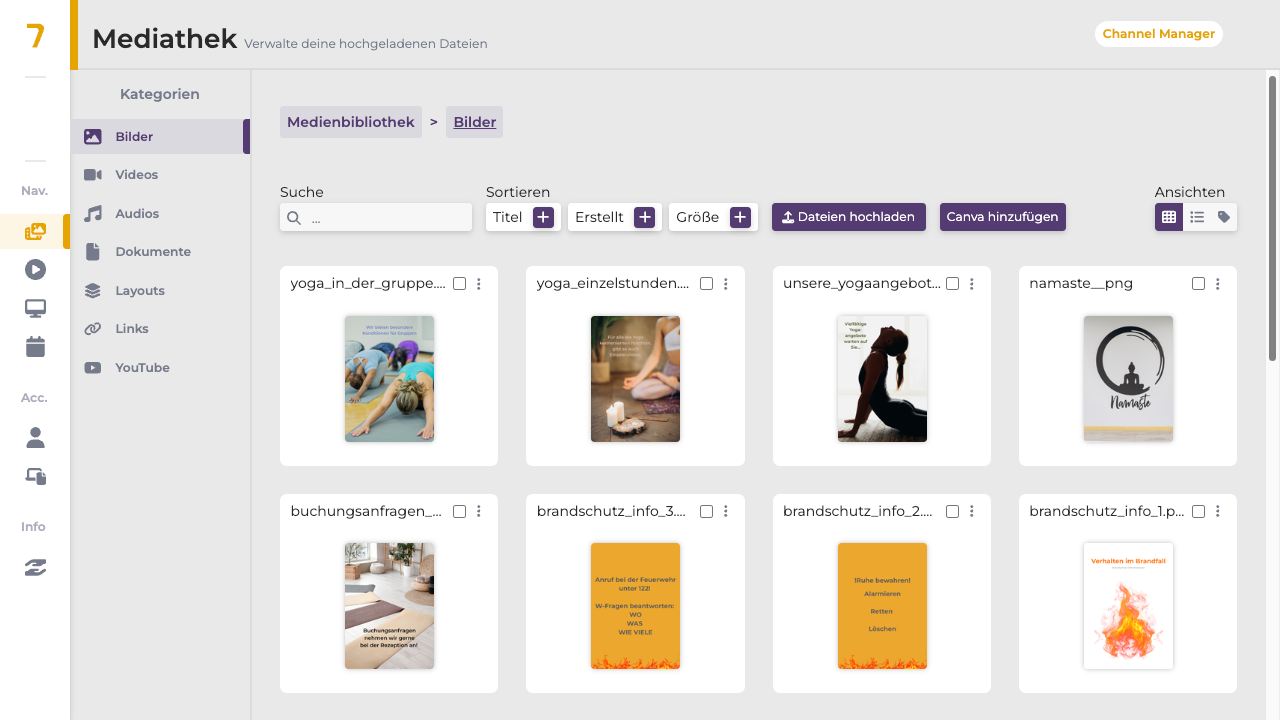1280x720 pixels.
Task: Select checkbox for yoga_einzelstunden
Action: tap(706, 284)
